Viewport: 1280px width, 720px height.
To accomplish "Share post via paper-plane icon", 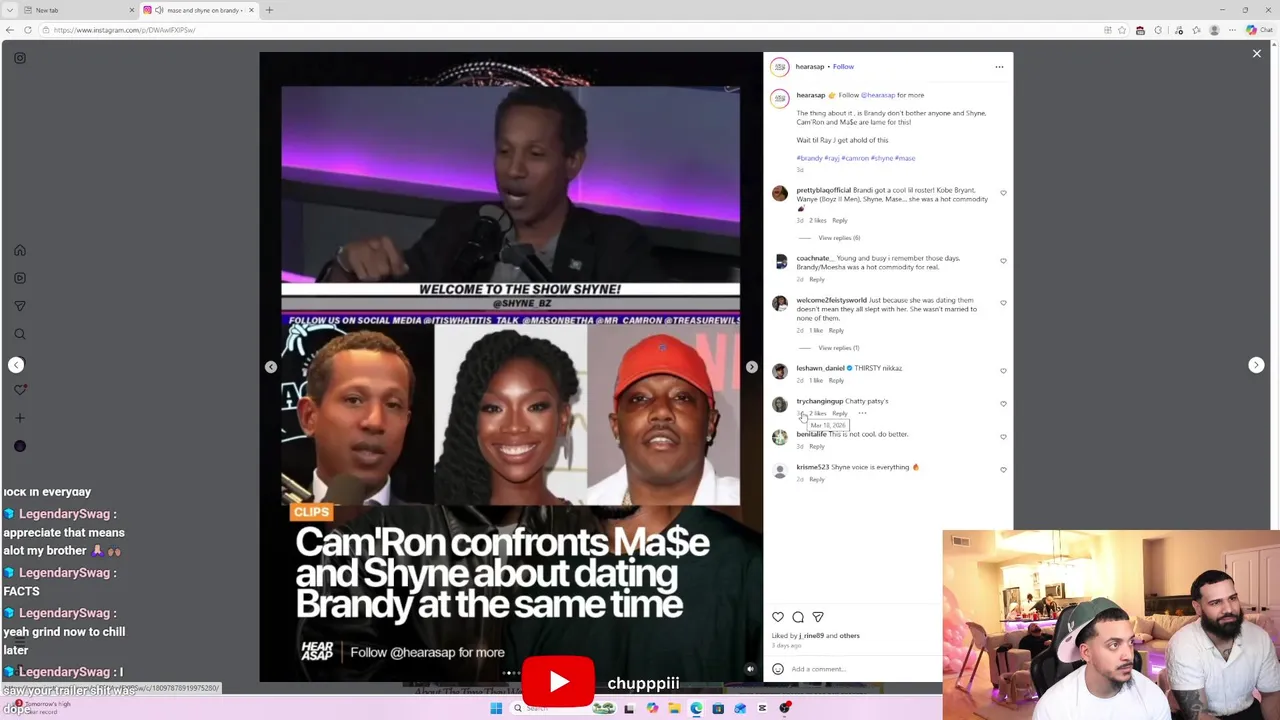I will tap(818, 617).
